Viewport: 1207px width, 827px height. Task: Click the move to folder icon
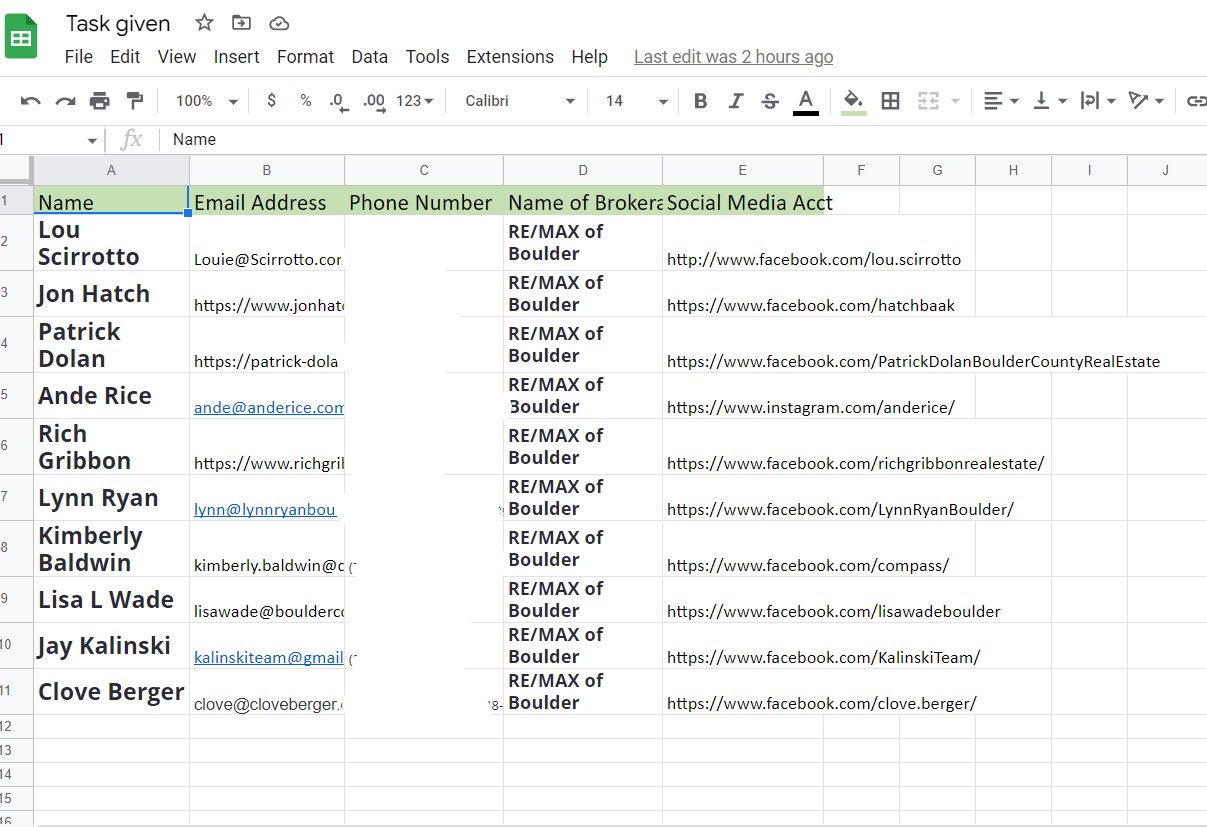point(241,23)
